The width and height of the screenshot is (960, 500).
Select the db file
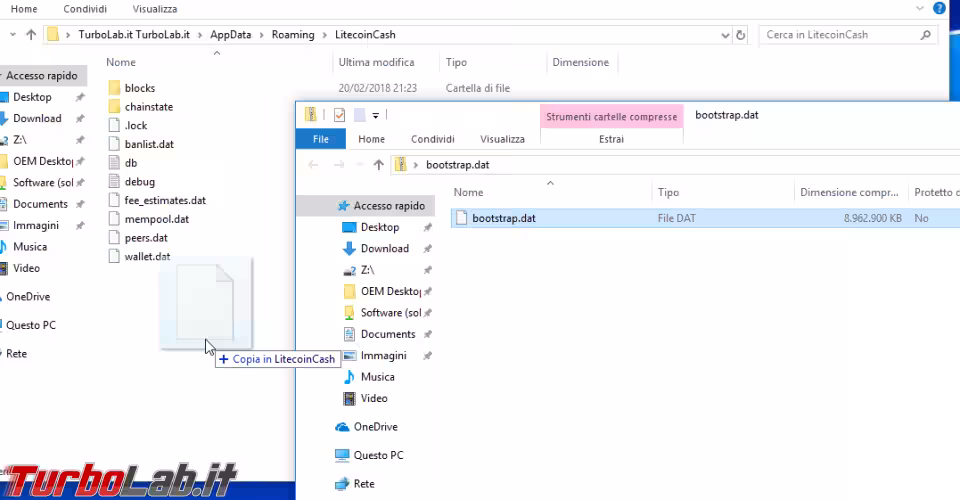pos(130,163)
